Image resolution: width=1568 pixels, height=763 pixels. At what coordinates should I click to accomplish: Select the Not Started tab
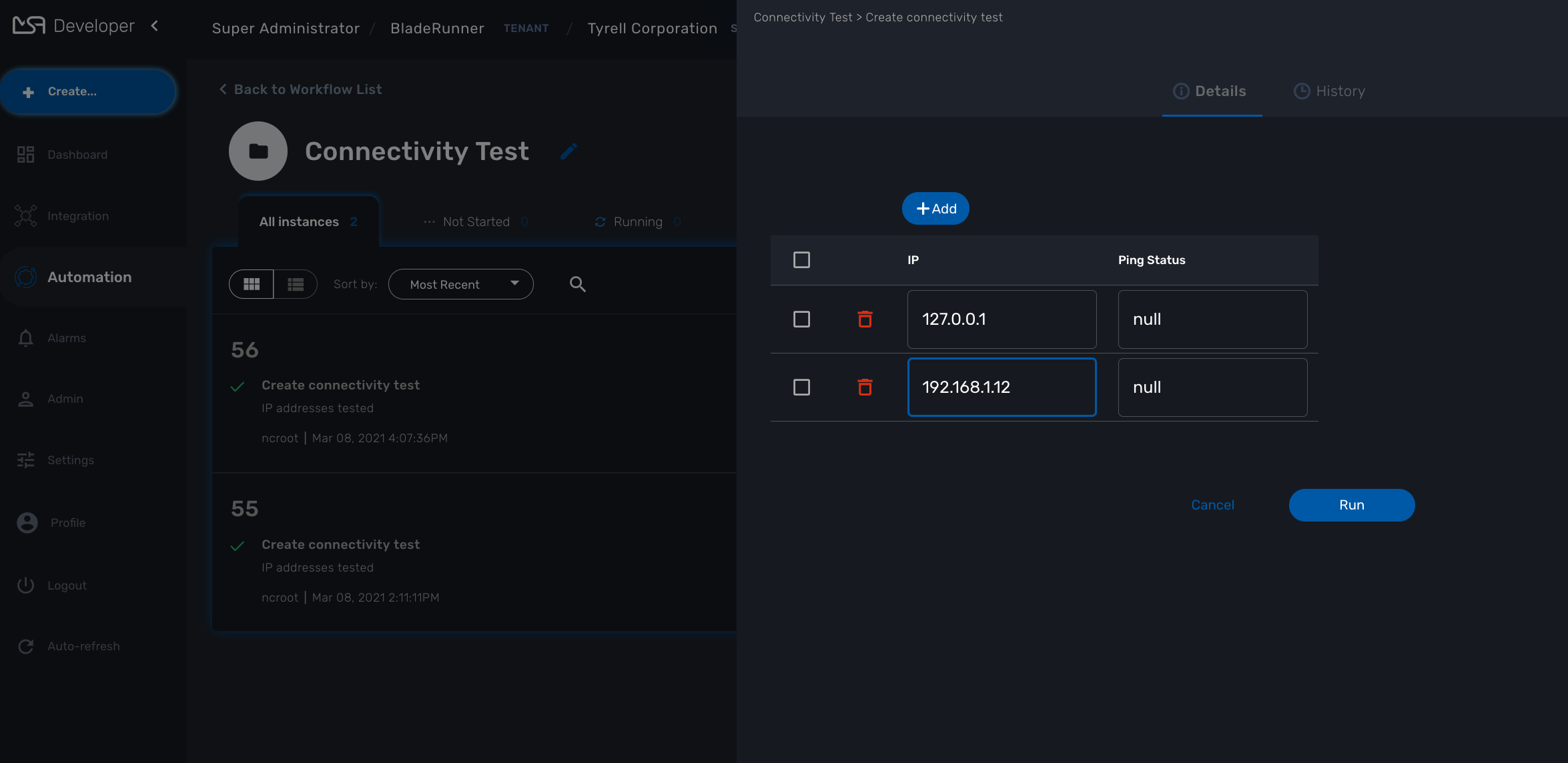[476, 221]
